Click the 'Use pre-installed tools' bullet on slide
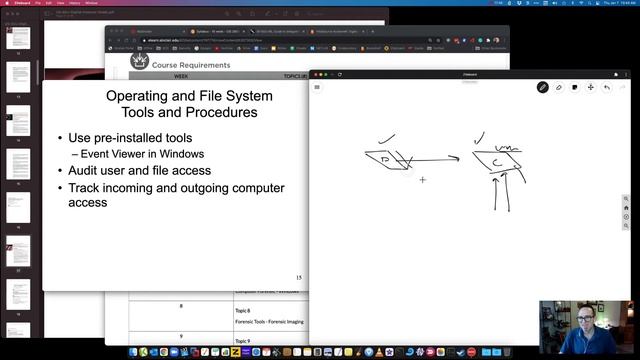Screen dimensions: 640x360 [x=130, y=138]
